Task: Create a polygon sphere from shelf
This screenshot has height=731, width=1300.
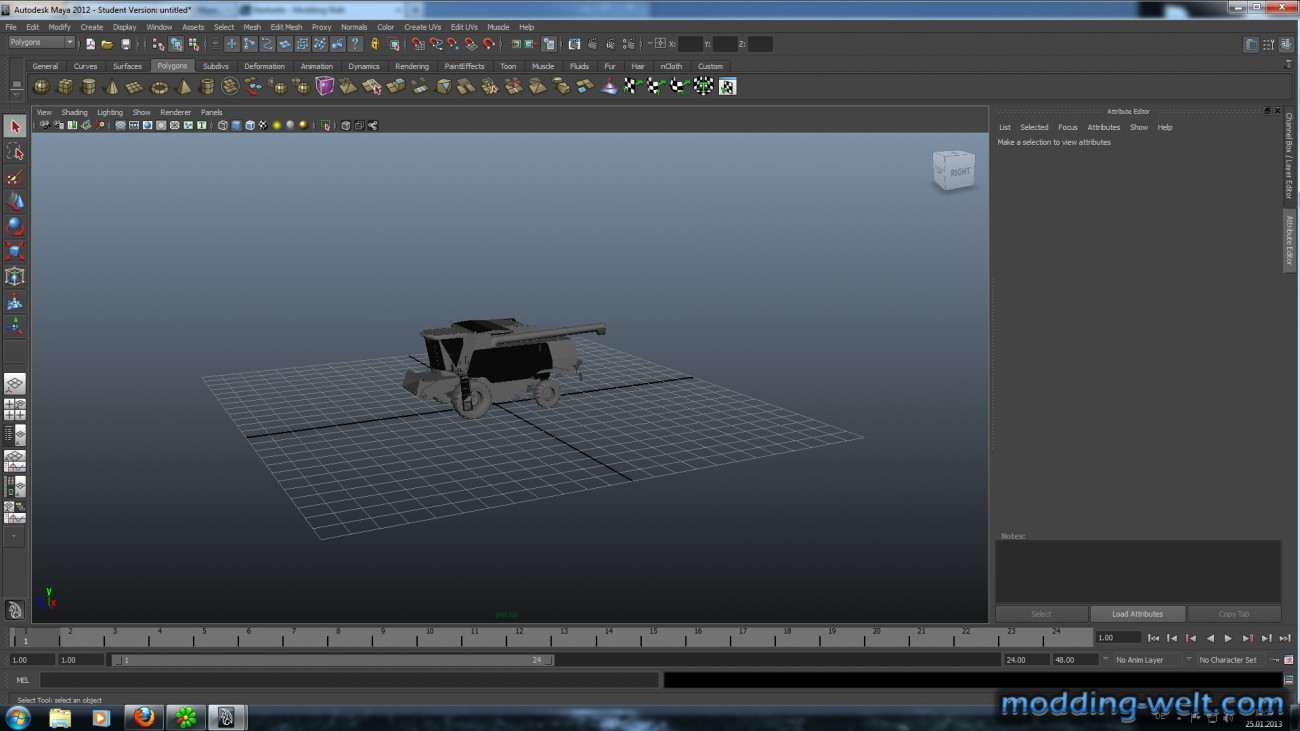Action: tap(41, 87)
